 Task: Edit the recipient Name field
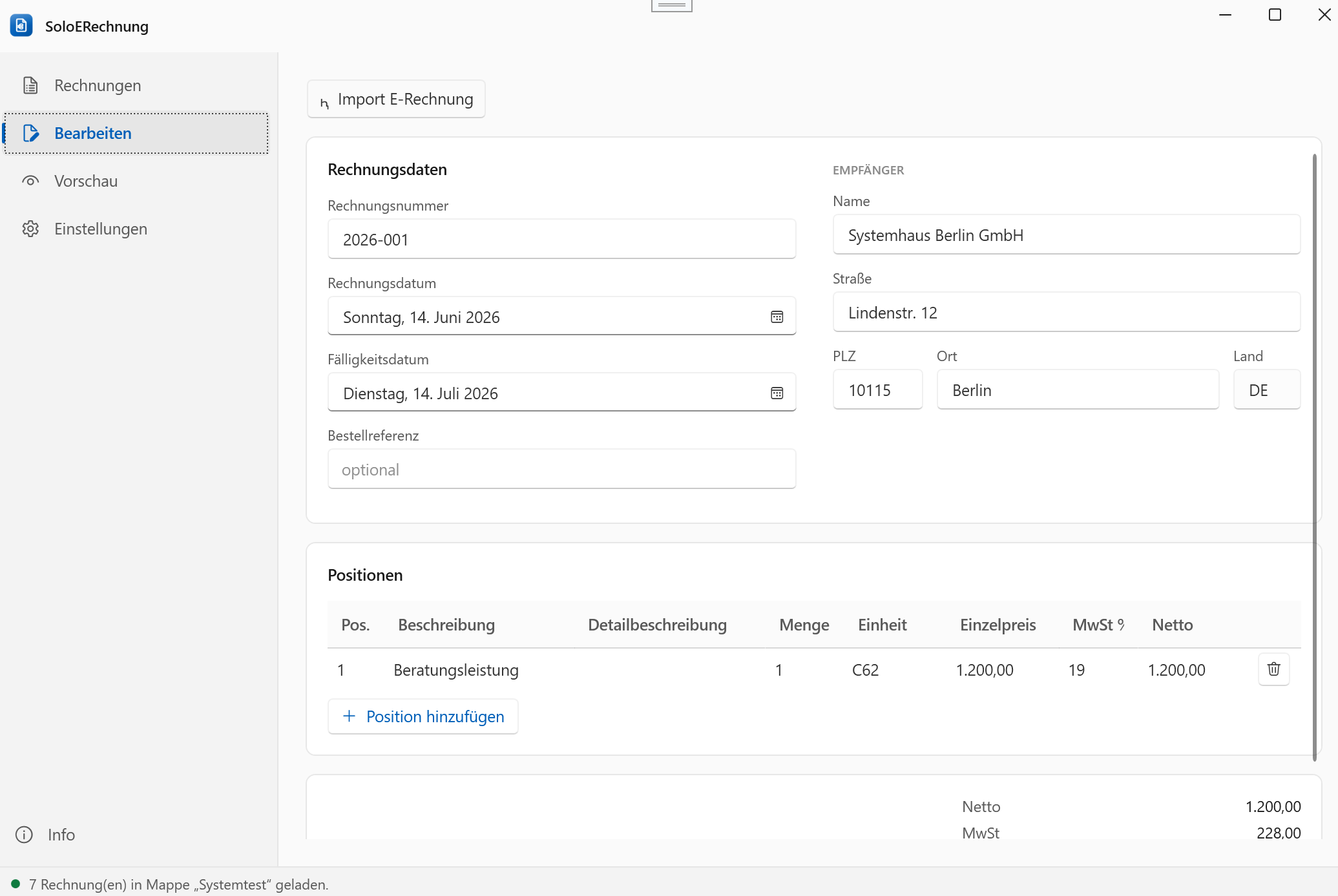1066,234
